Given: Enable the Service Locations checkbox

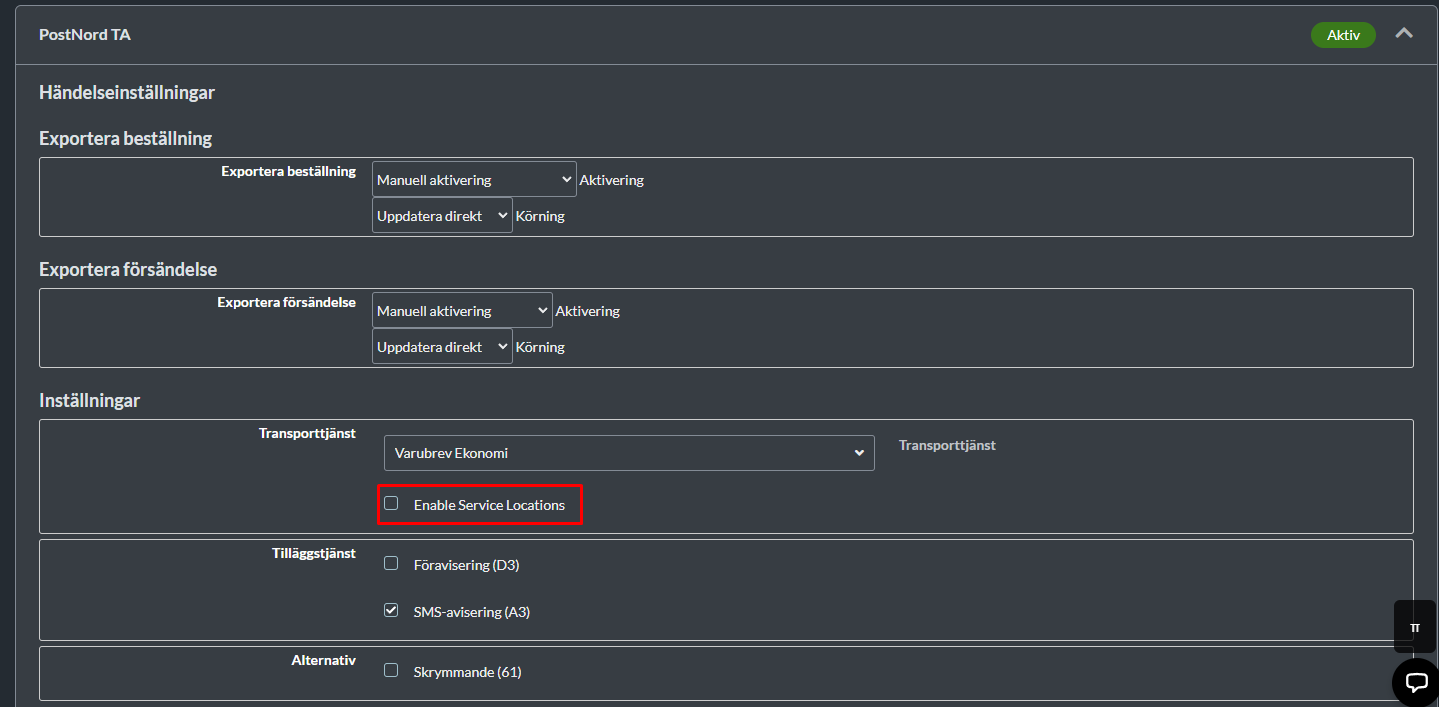Looking at the screenshot, I should tap(391, 504).
